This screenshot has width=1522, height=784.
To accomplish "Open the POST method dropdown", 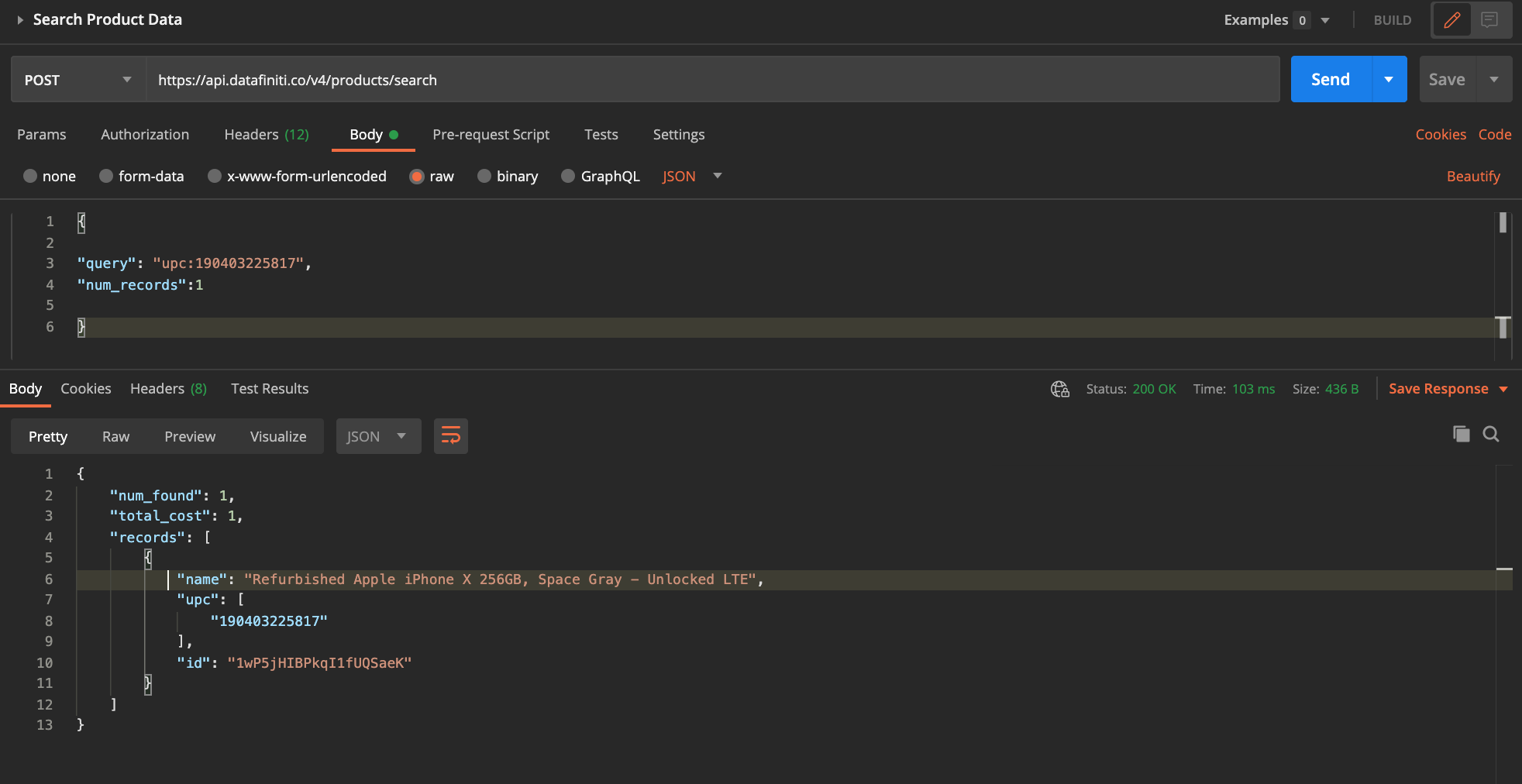I will pyautogui.click(x=77, y=80).
